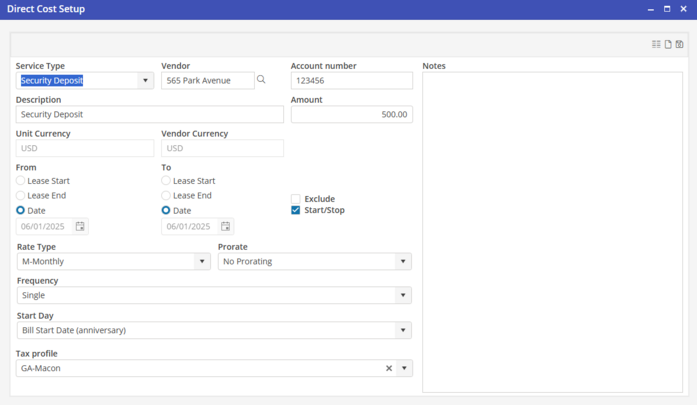This screenshot has width=697, height=405.
Task: Select Lease End under To
Action: pos(166,196)
